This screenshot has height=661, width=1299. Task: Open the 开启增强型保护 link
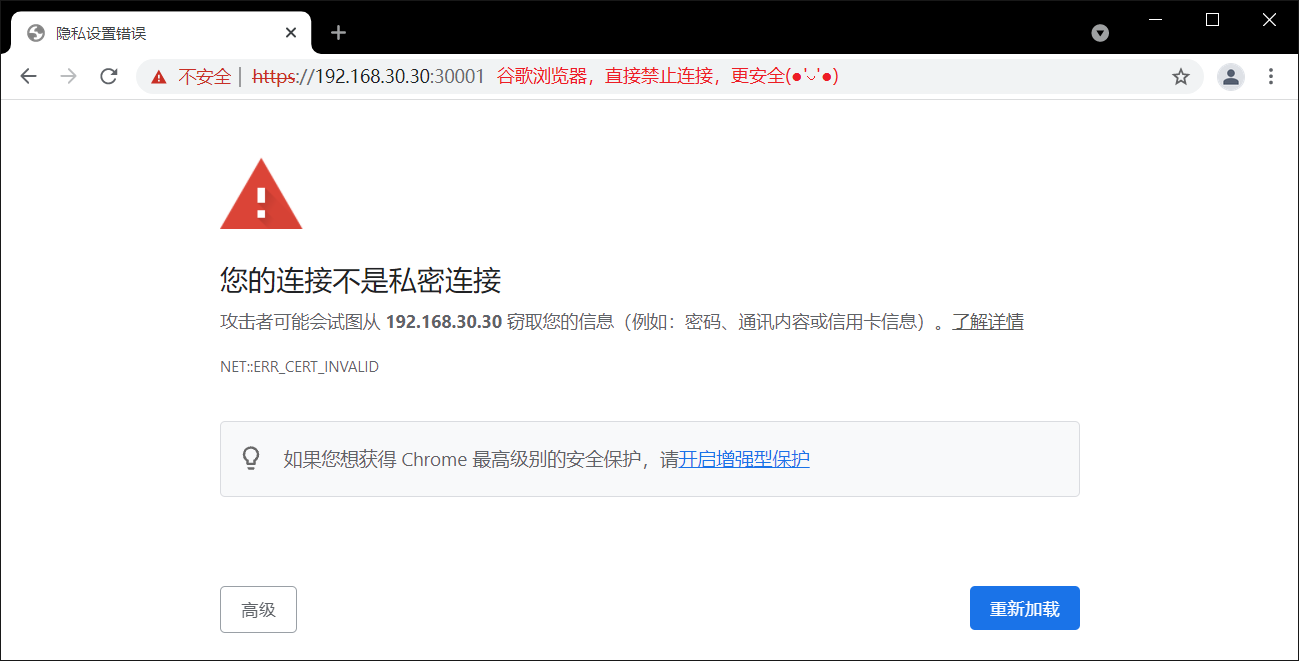pos(745,459)
